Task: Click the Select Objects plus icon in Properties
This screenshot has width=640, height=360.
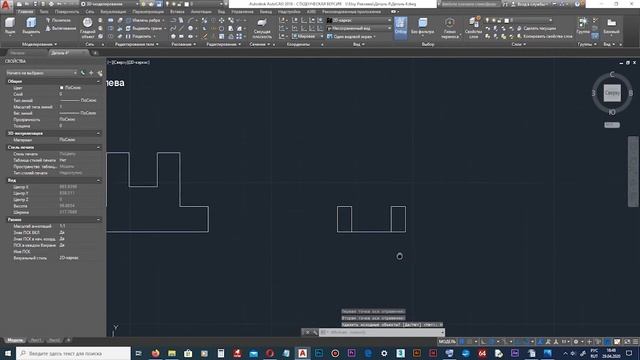Action: tap(91, 73)
